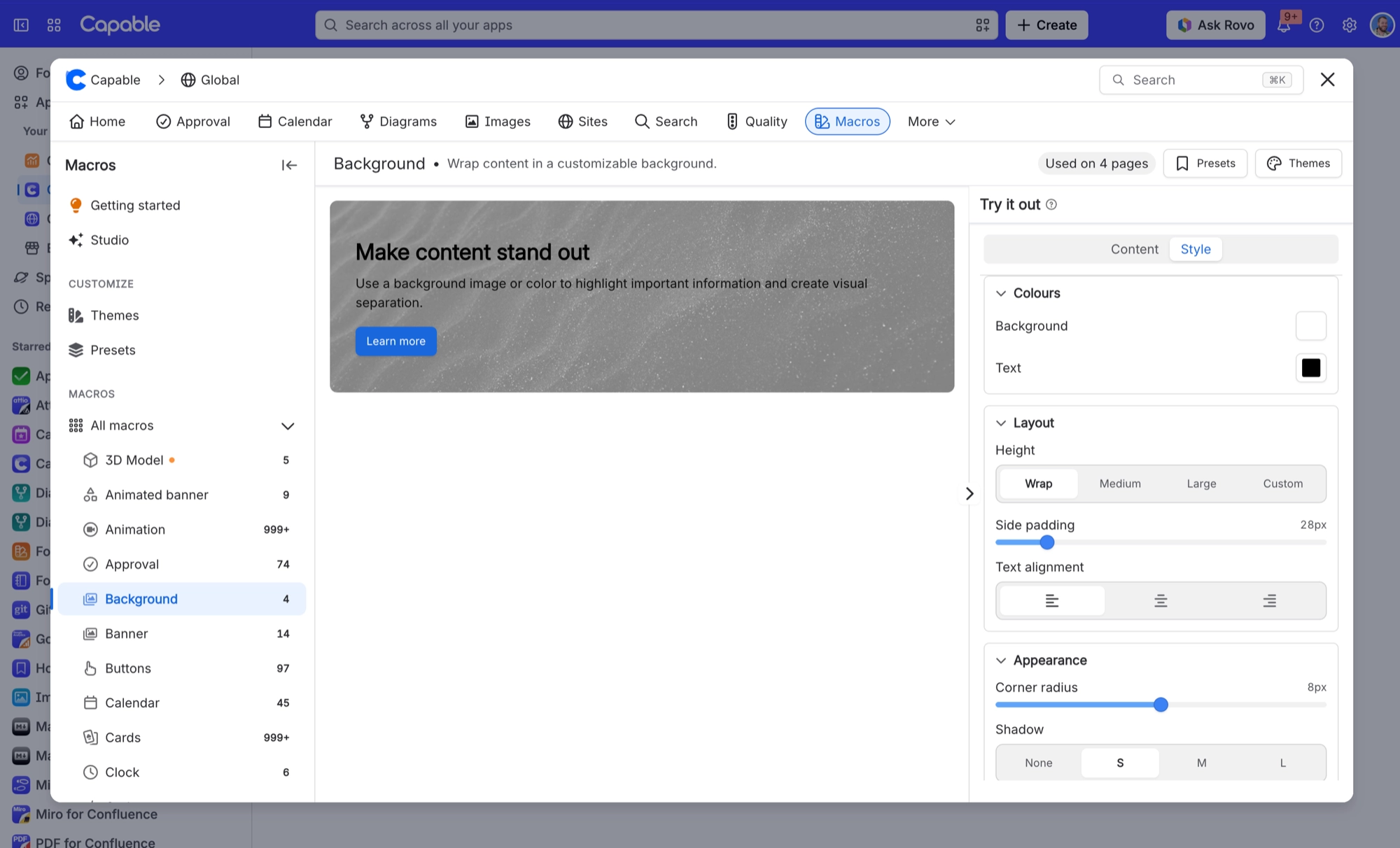Collapse the Macros sidebar panel icon
The height and width of the screenshot is (848, 1400).
(x=289, y=165)
